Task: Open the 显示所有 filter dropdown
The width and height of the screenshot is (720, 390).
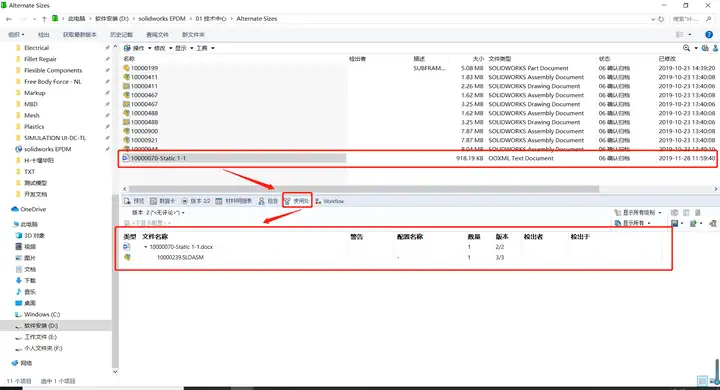Action: [x=633, y=223]
